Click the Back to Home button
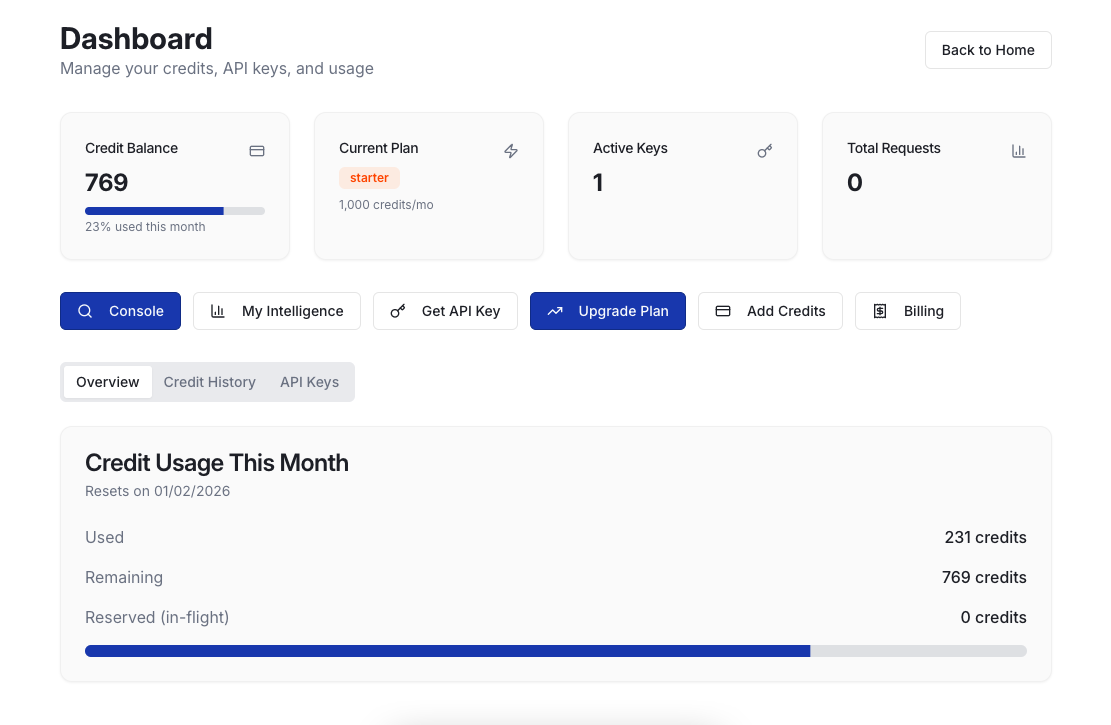Image resolution: width=1111 pixels, height=725 pixels. coord(988,50)
